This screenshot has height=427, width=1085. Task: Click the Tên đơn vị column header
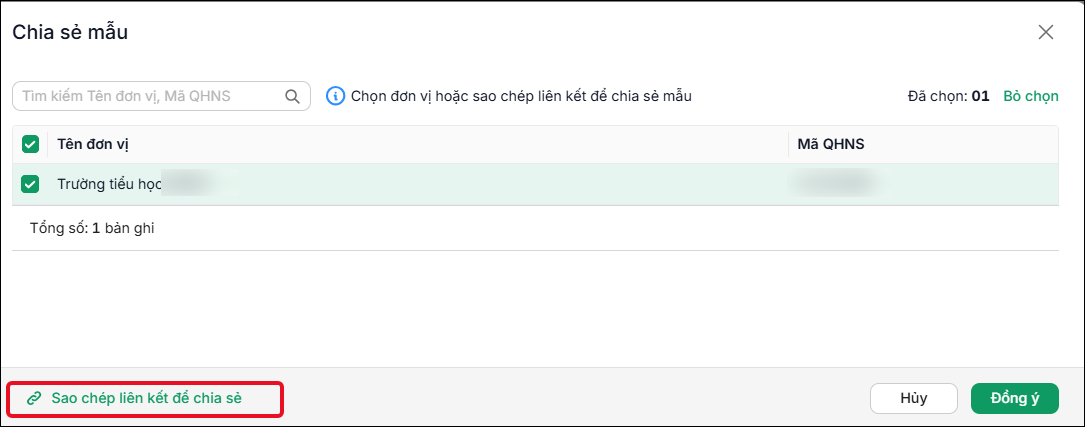93,144
